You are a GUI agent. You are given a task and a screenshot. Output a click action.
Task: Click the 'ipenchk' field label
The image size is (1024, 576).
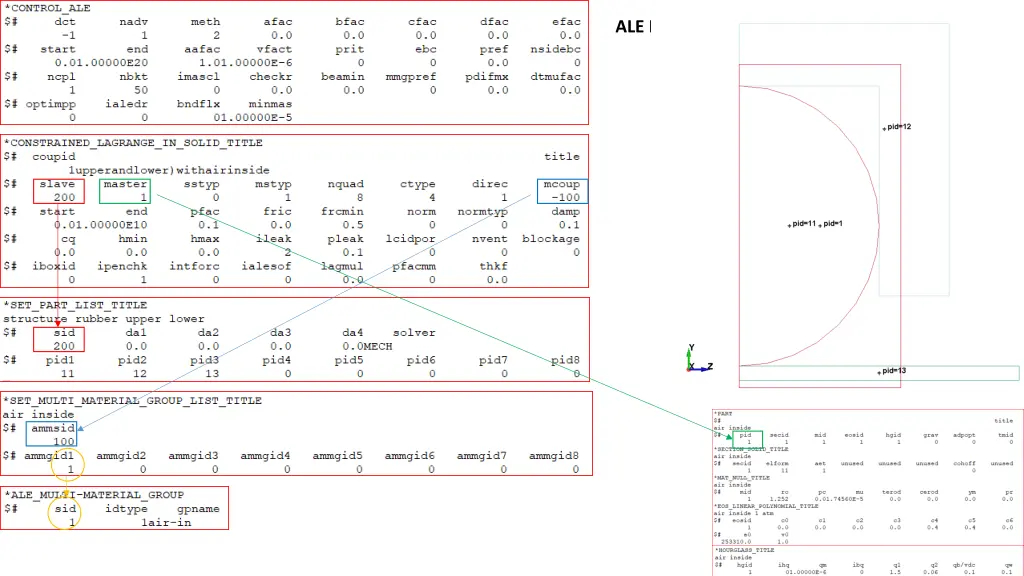(122, 266)
